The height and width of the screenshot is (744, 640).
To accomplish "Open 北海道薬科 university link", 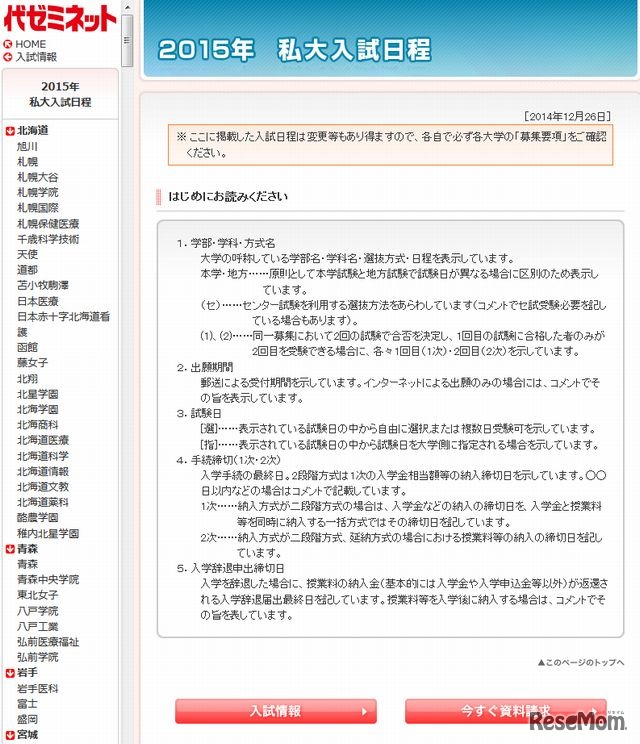I will [x=43, y=502].
